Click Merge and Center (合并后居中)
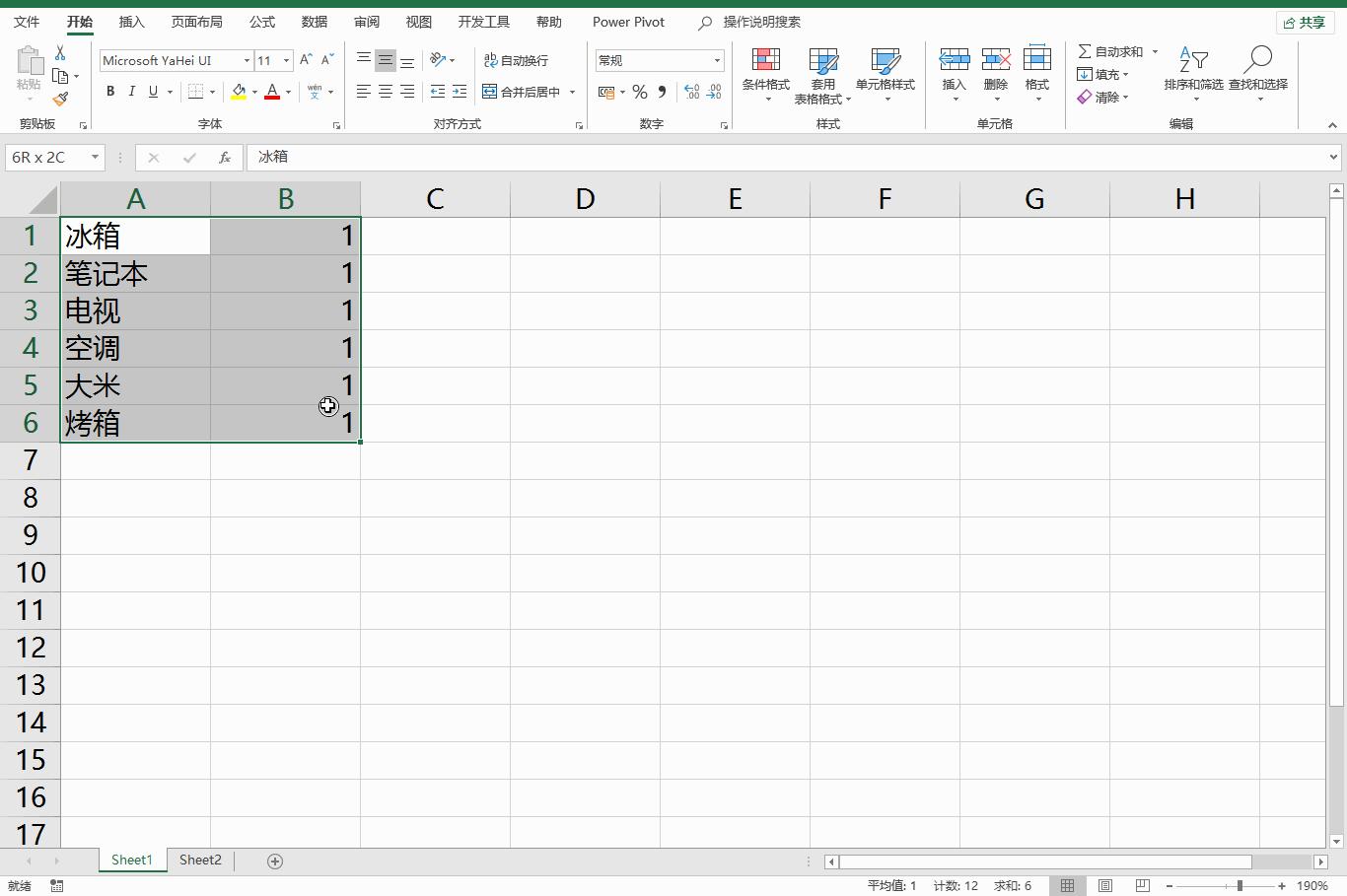Image resolution: width=1347 pixels, height=896 pixels. pos(522,92)
